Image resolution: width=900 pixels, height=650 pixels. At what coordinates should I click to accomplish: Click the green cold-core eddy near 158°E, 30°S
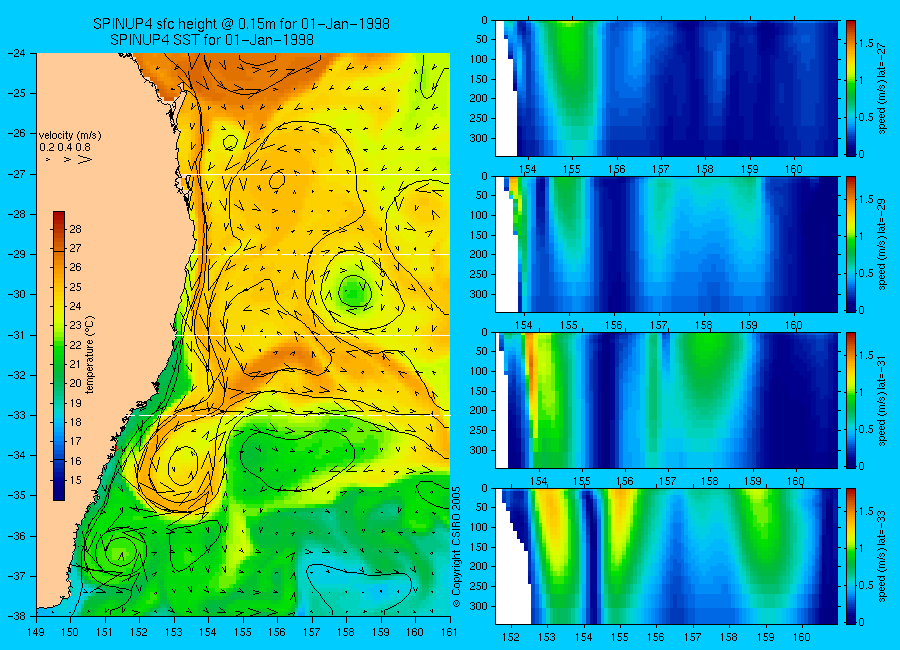[354, 292]
